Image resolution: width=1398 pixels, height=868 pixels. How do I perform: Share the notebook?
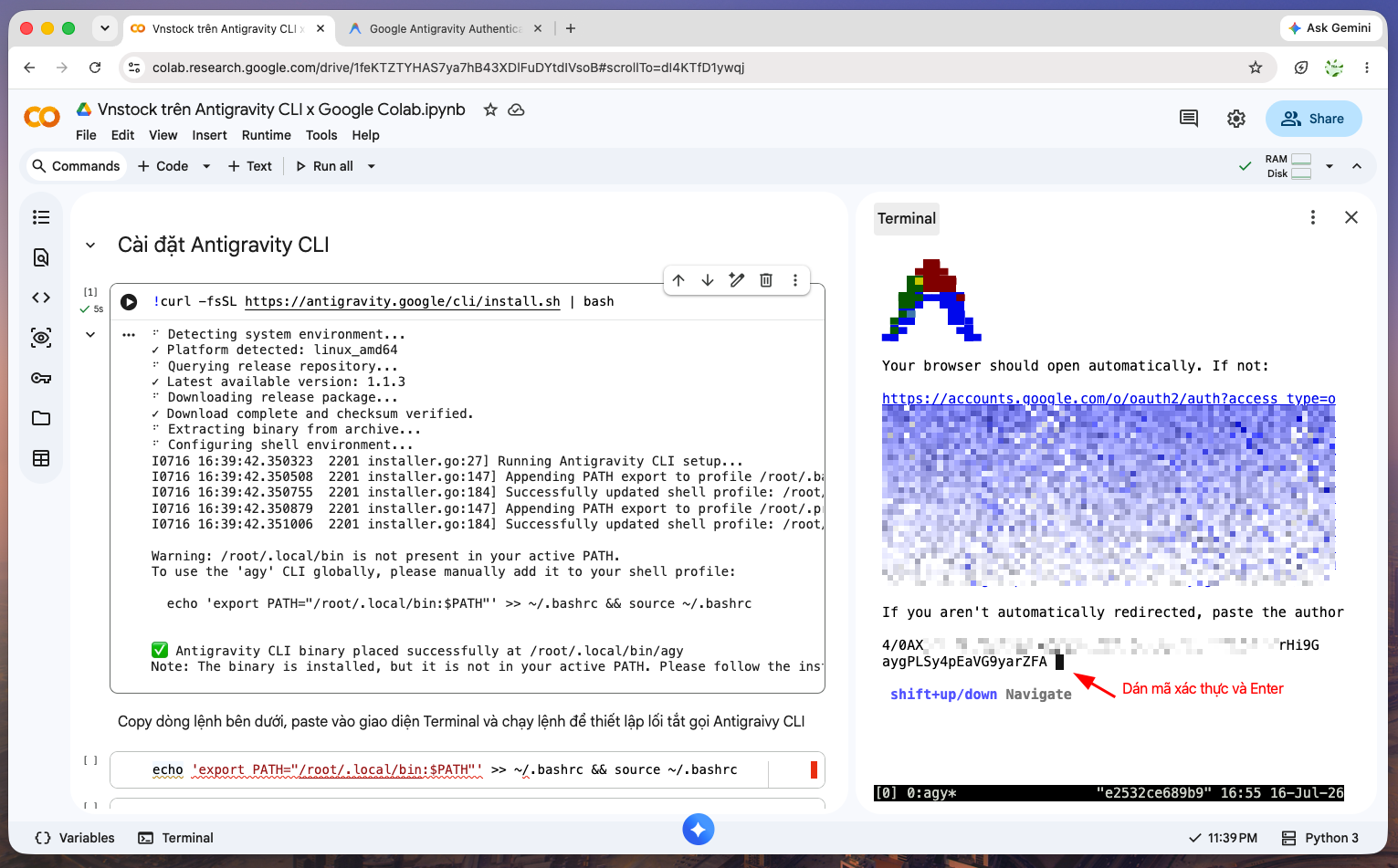point(1313,119)
